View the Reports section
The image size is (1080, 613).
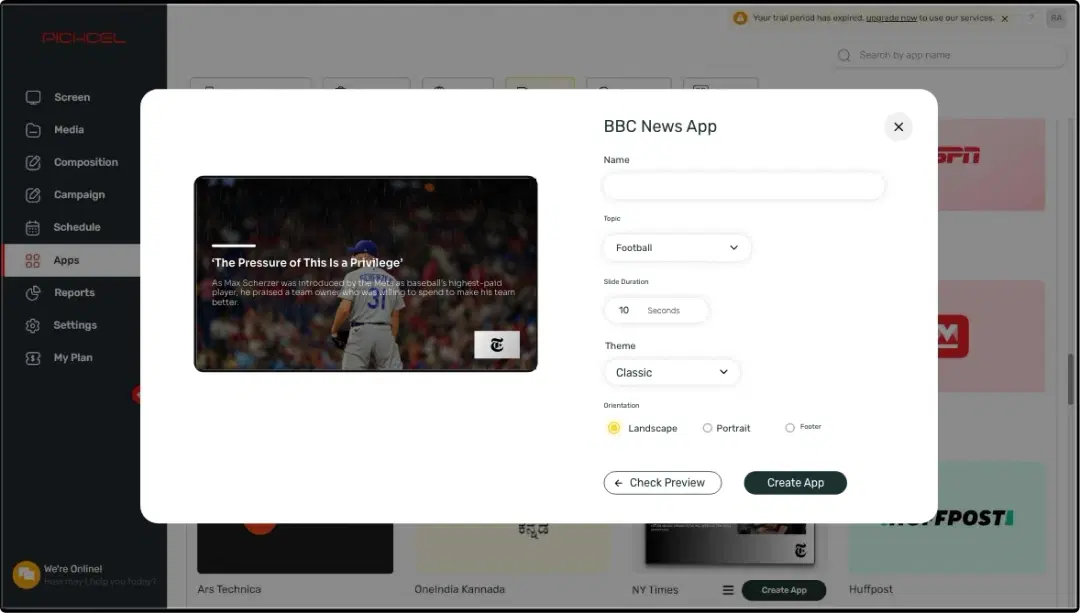click(73, 292)
